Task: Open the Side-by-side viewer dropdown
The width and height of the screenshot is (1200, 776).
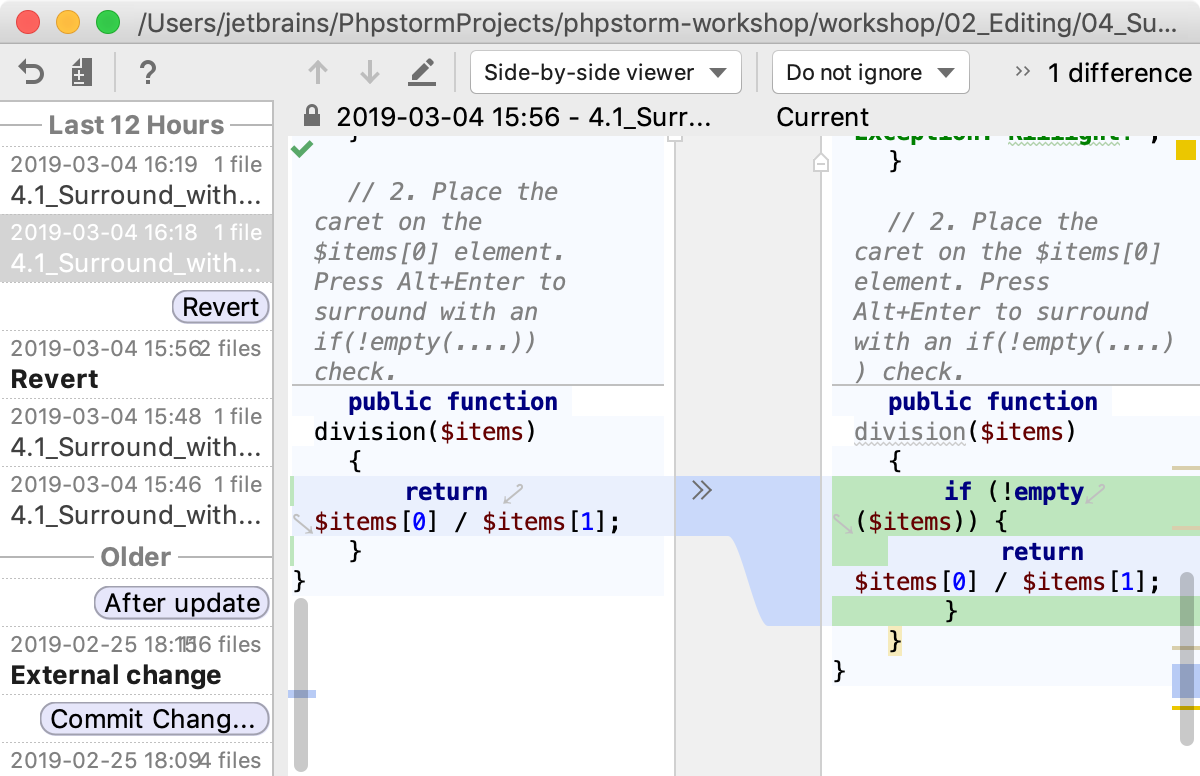Action: (x=605, y=72)
